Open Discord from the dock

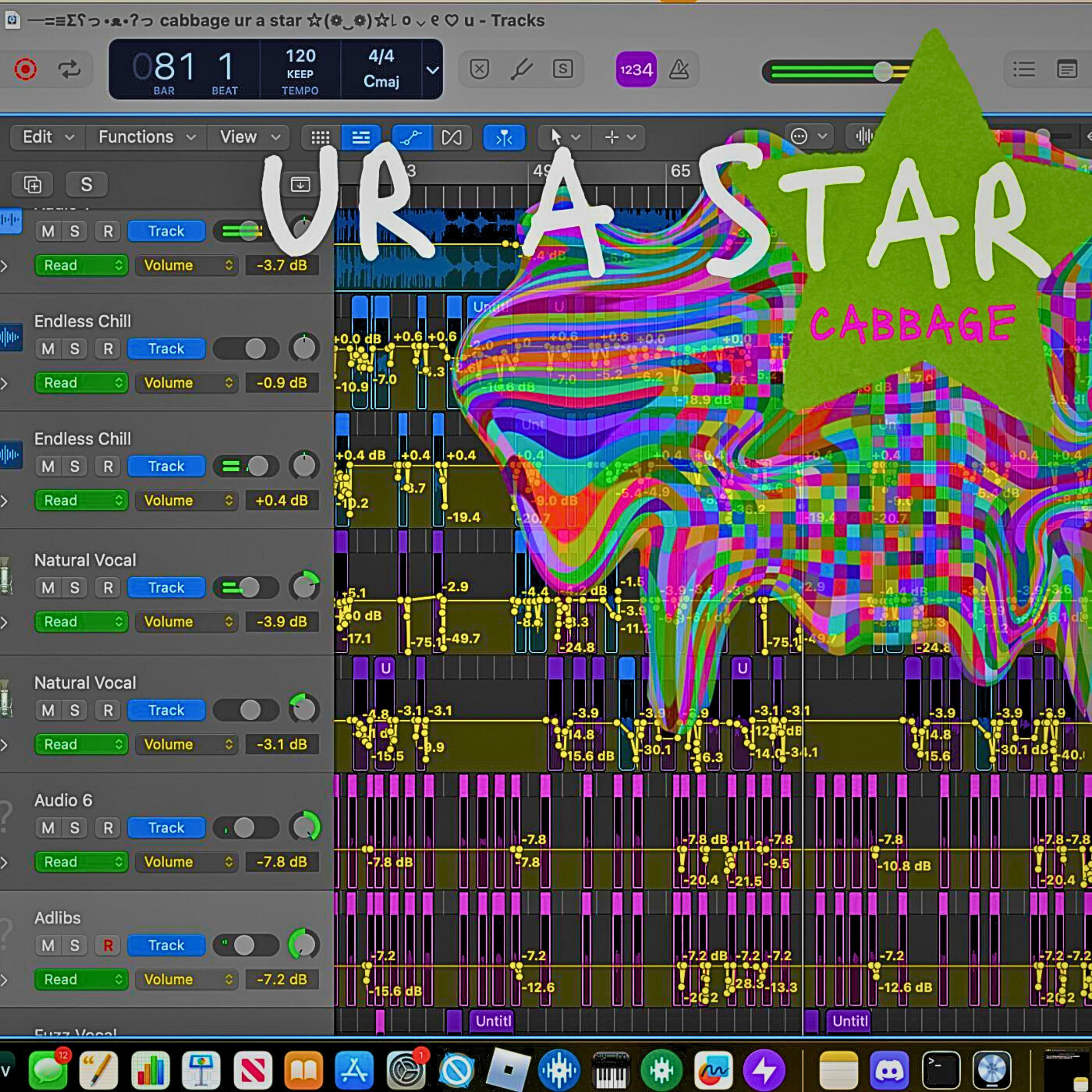[889, 1069]
